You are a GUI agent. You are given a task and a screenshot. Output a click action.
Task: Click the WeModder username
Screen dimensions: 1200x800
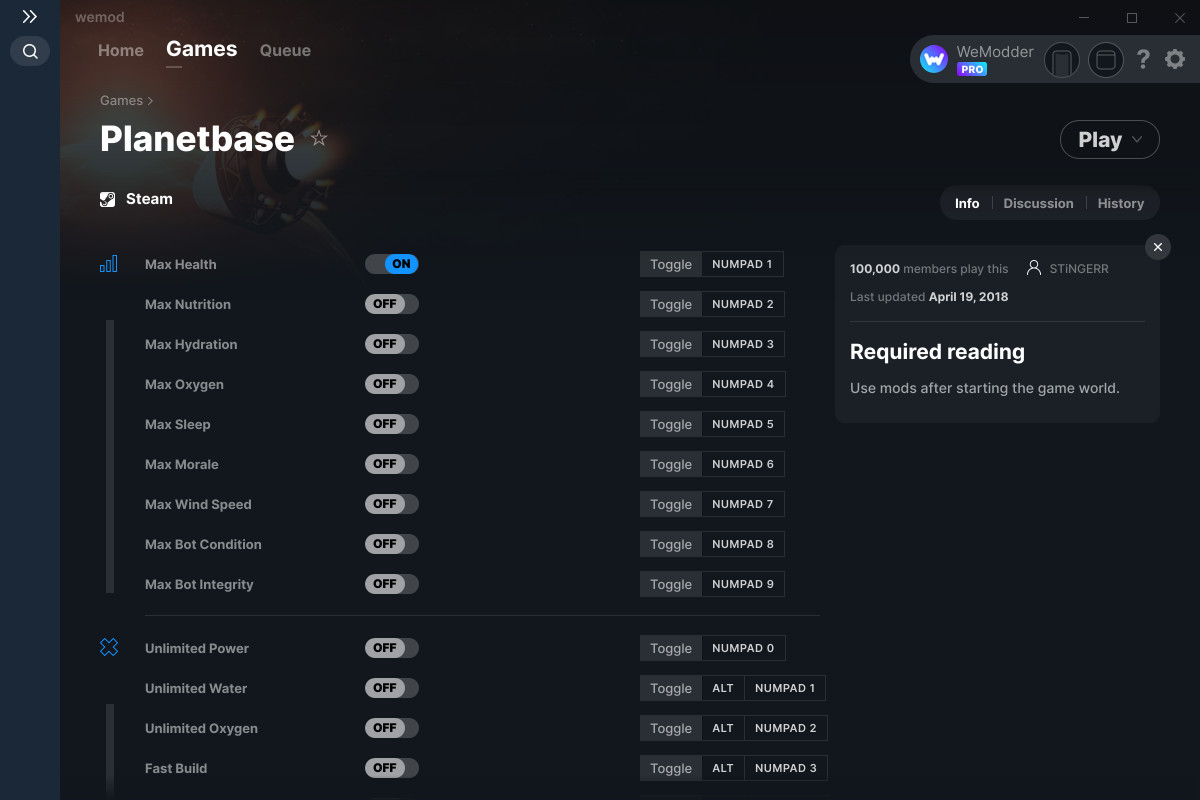[995, 52]
